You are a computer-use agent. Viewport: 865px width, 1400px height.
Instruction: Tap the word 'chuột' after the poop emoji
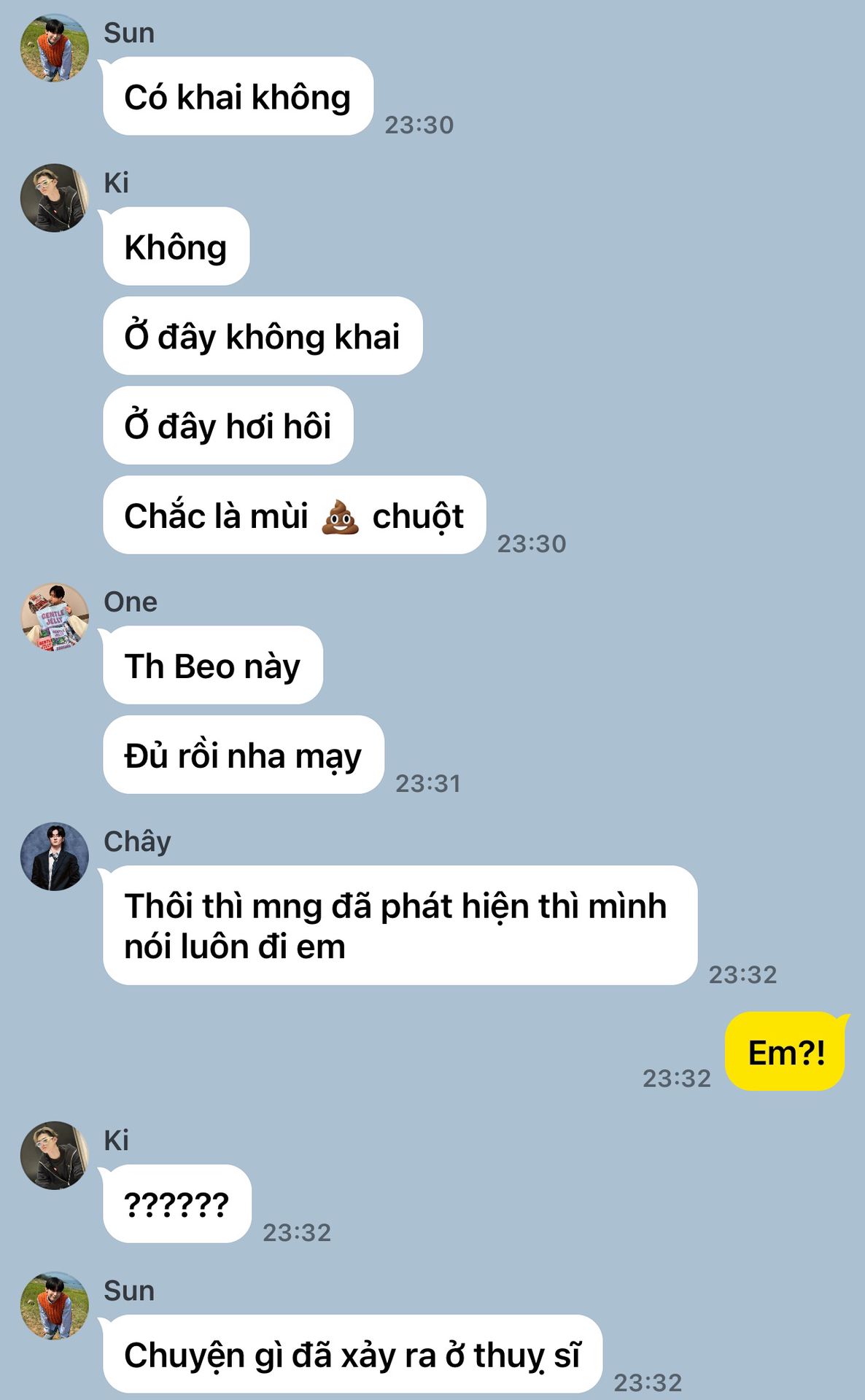click(418, 517)
